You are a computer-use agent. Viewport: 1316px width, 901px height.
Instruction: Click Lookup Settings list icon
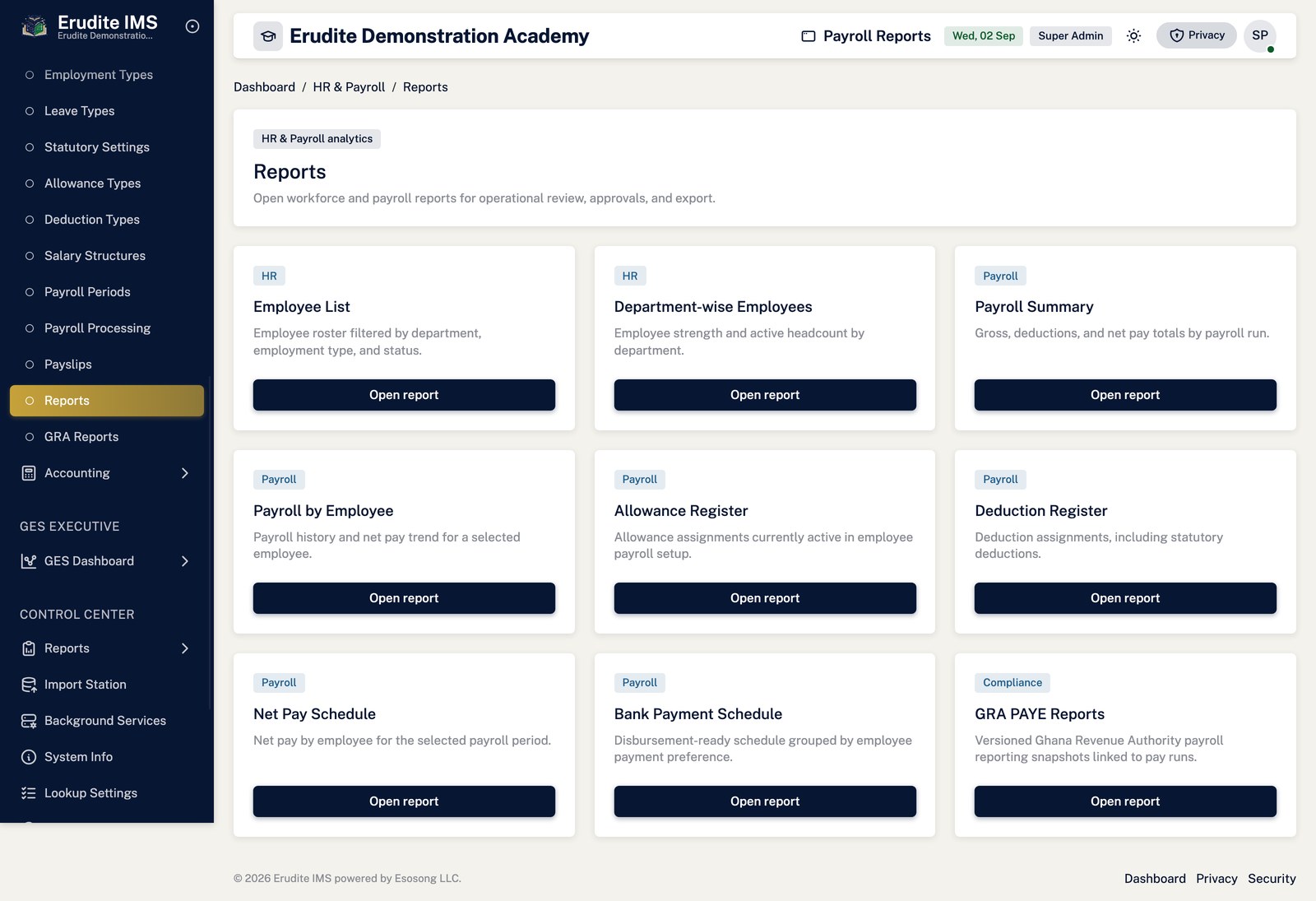[29, 793]
